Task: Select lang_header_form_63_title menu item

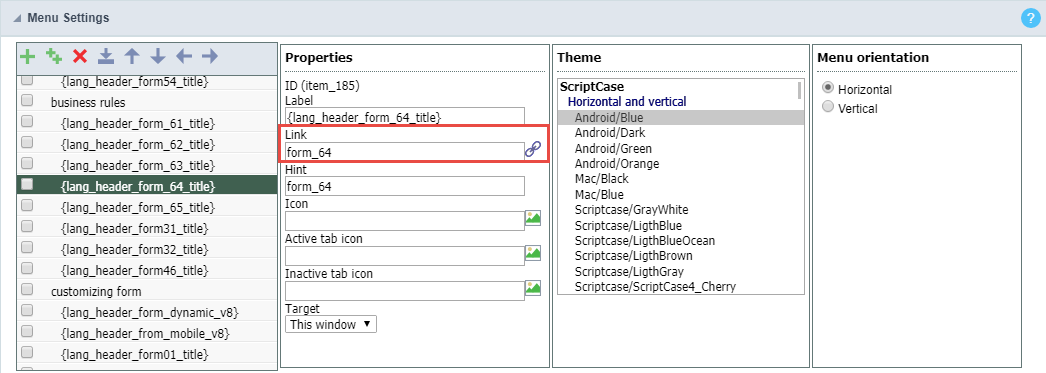Action: [x=138, y=165]
